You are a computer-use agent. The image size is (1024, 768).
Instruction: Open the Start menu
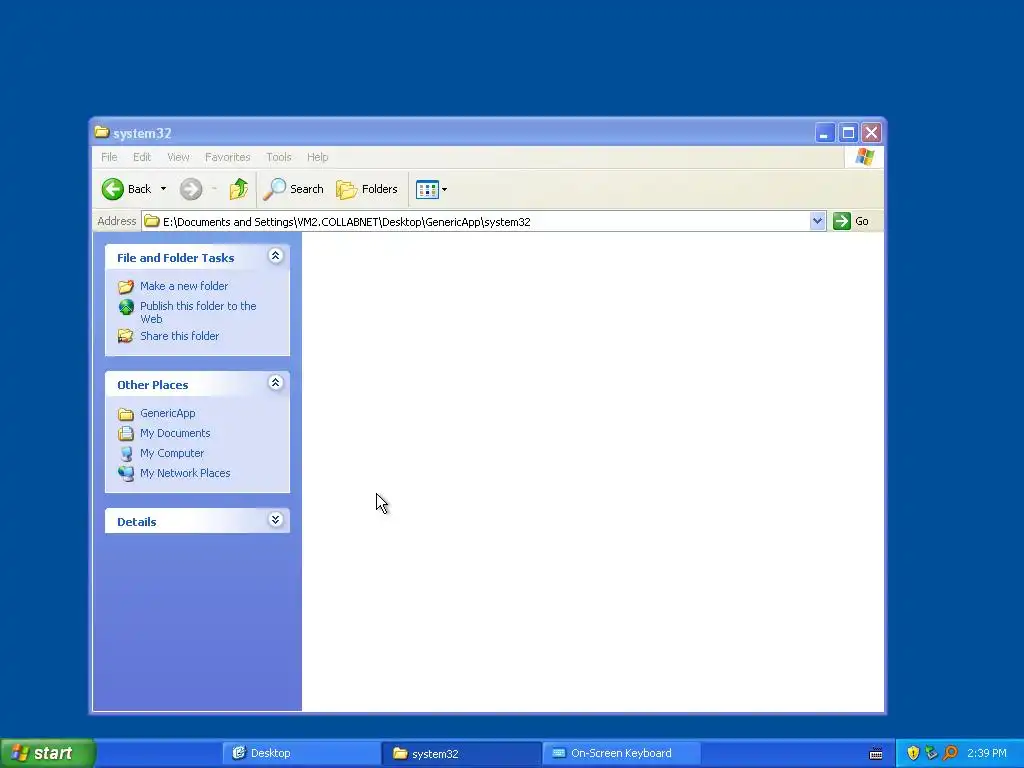(47, 753)
